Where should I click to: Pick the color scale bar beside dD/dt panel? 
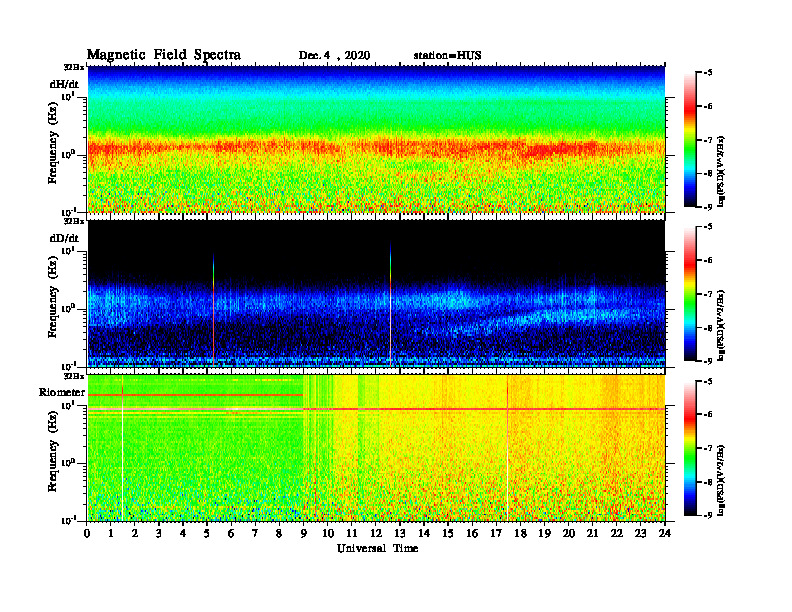coord(689,294)
